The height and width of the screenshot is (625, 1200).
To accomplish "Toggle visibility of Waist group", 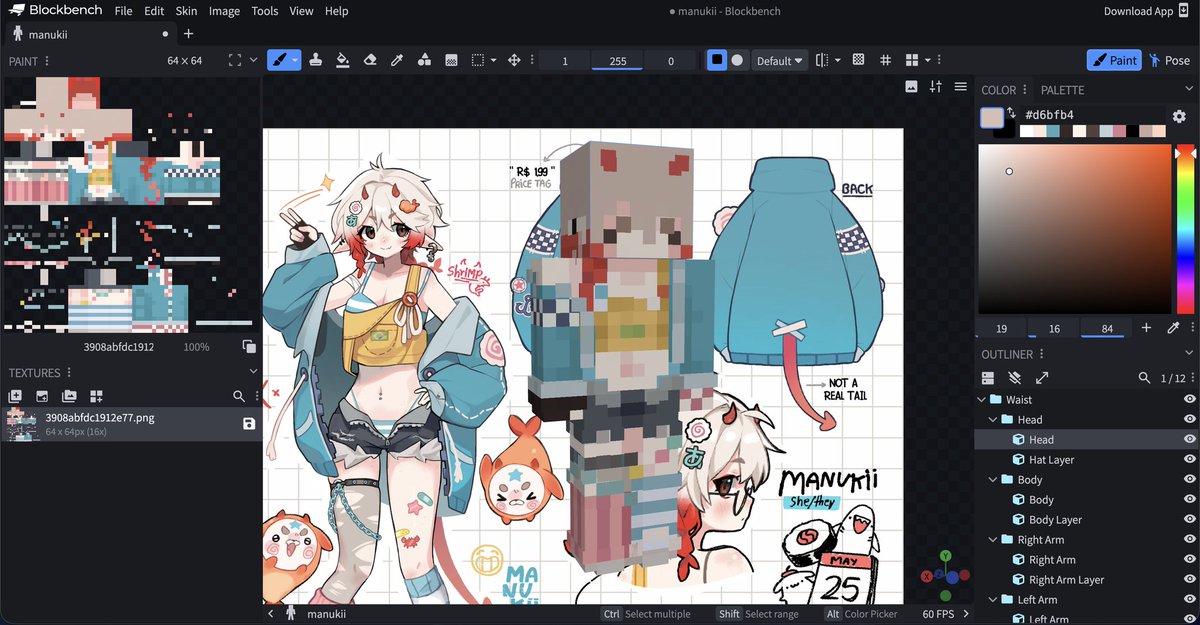I will (x=1190, y=399).
